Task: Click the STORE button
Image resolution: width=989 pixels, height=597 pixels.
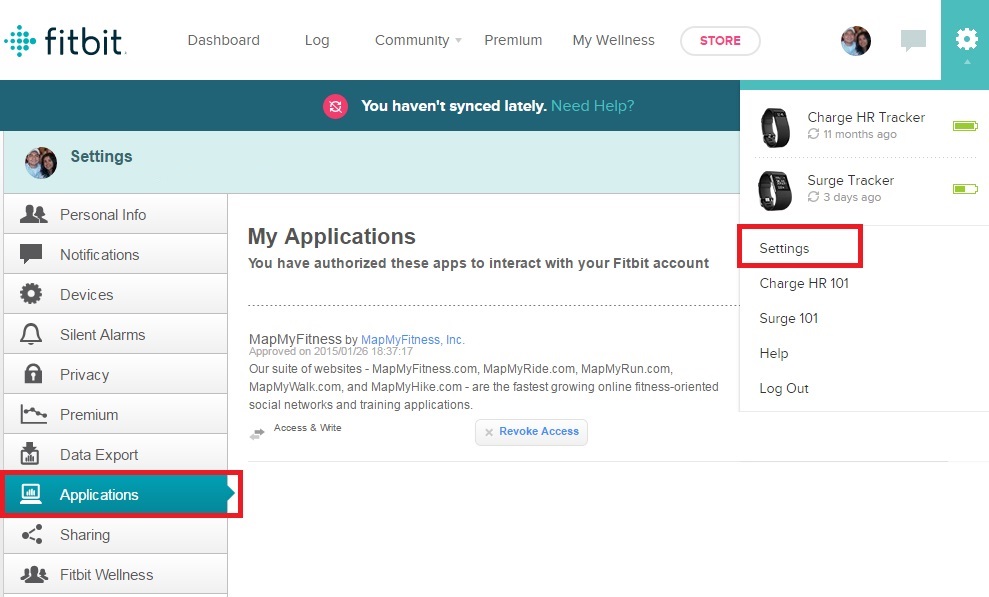Action: pos(720,40)
